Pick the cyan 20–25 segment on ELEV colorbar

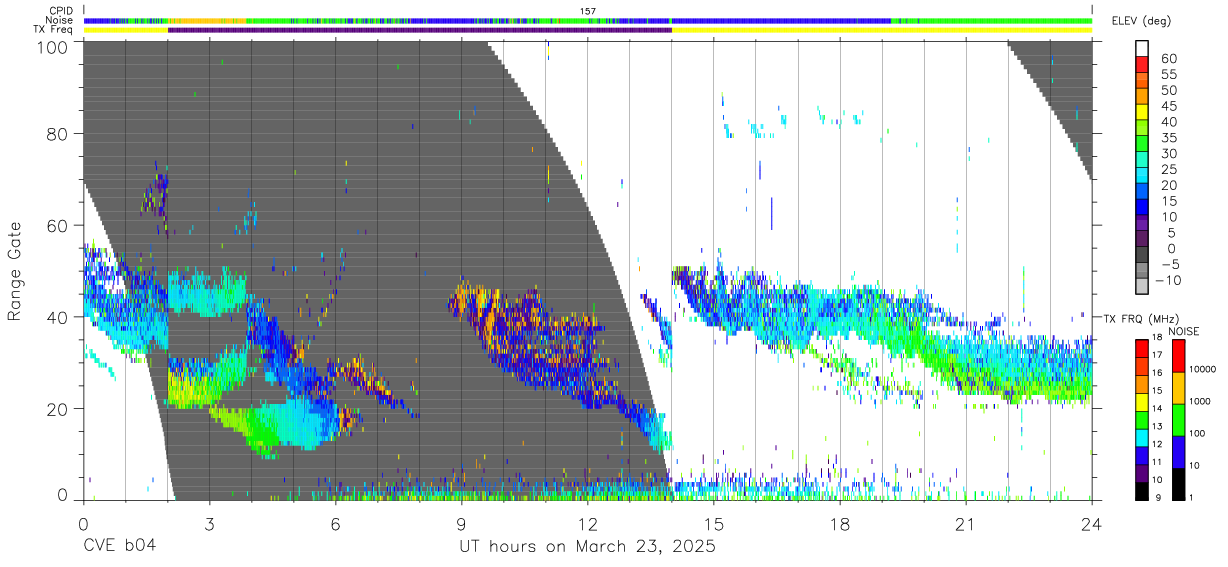point(1142,177)
